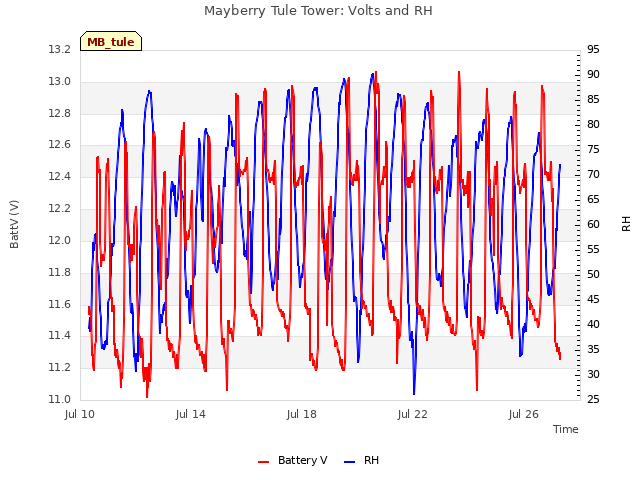Click the 11.2 voltage tick label

pyautogui.click(x=60, y=367)
